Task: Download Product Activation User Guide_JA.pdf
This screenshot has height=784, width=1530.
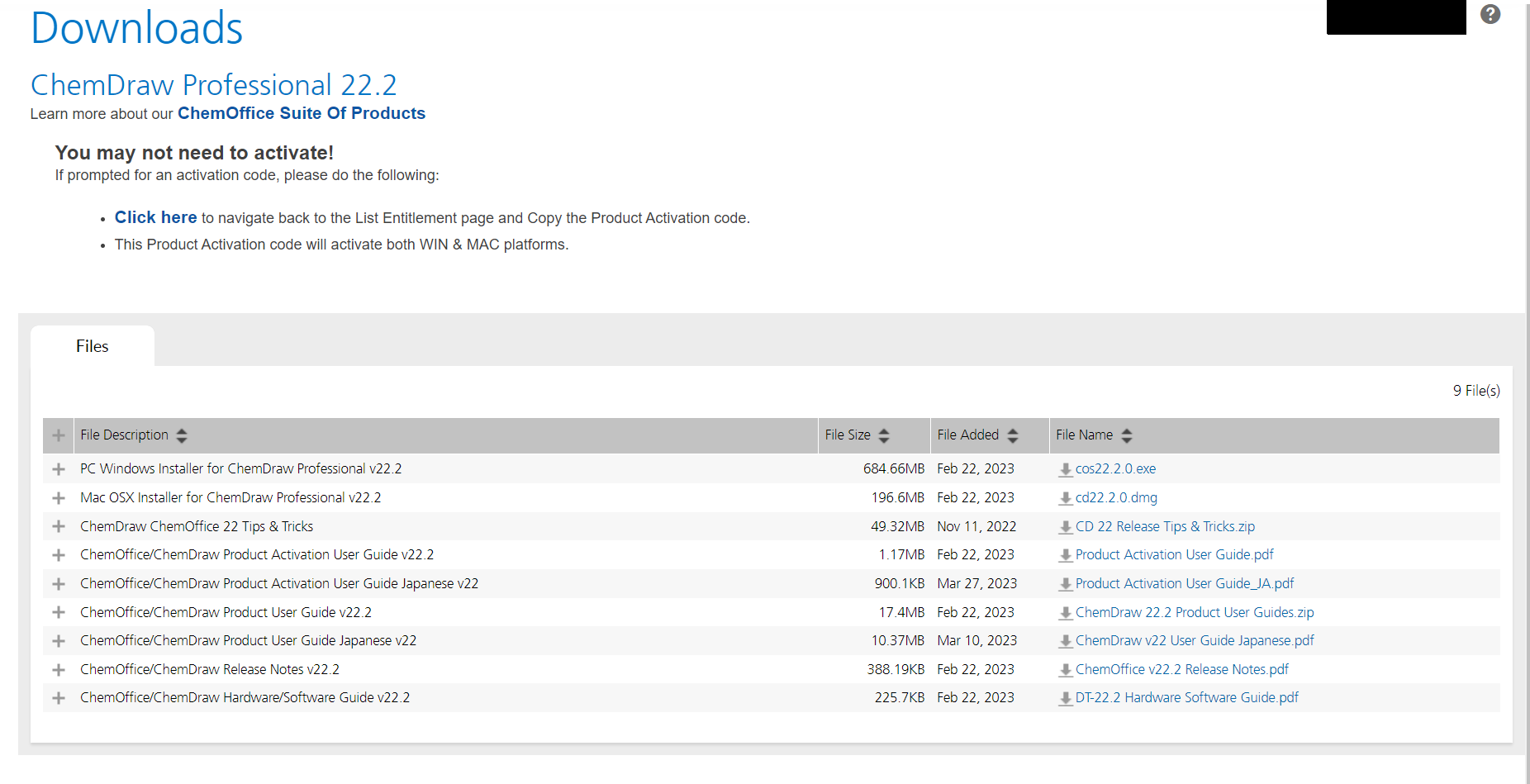Action: (x=1185, y=583)
